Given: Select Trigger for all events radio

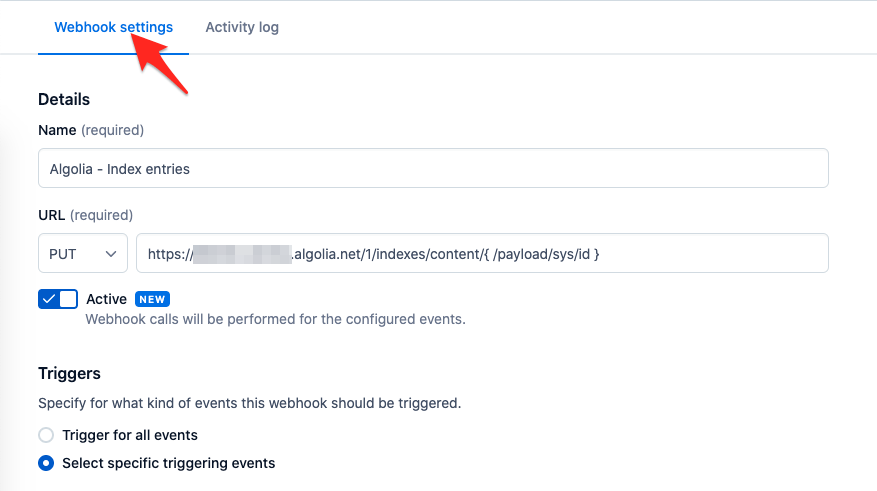Looking at the screenshot, I should click(46, 435).
